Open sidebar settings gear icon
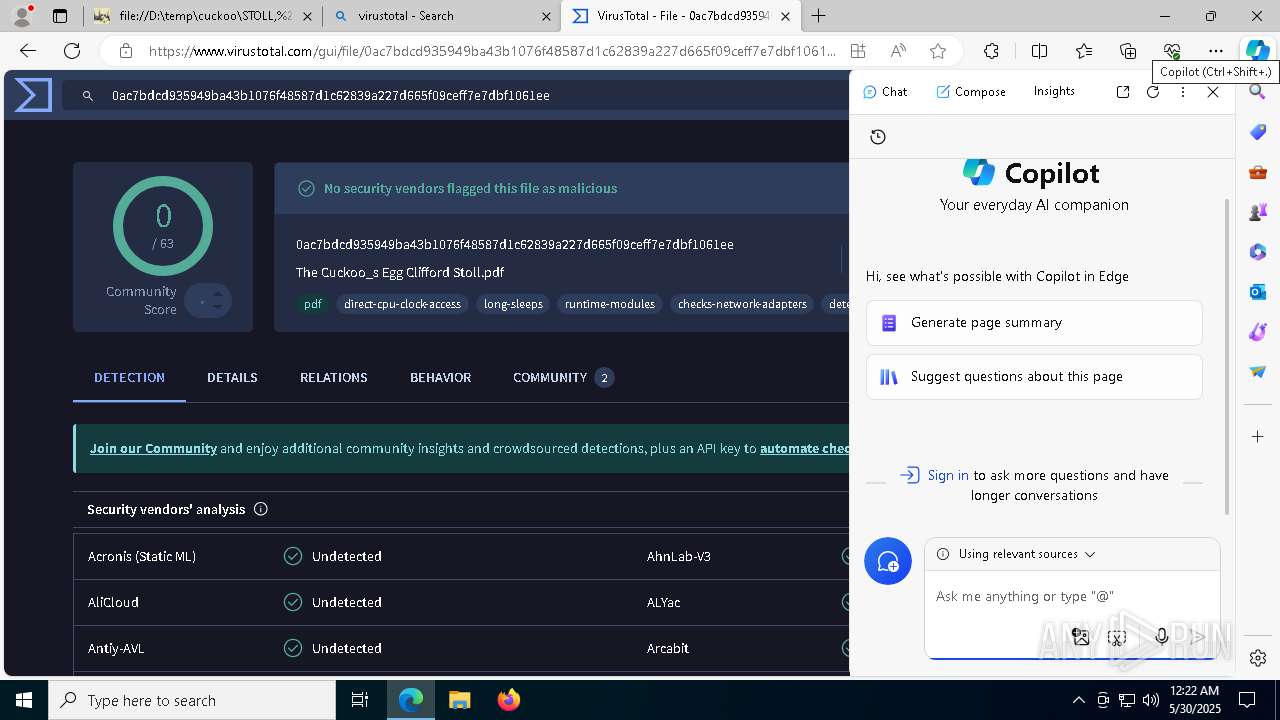 click(1258, 658)
